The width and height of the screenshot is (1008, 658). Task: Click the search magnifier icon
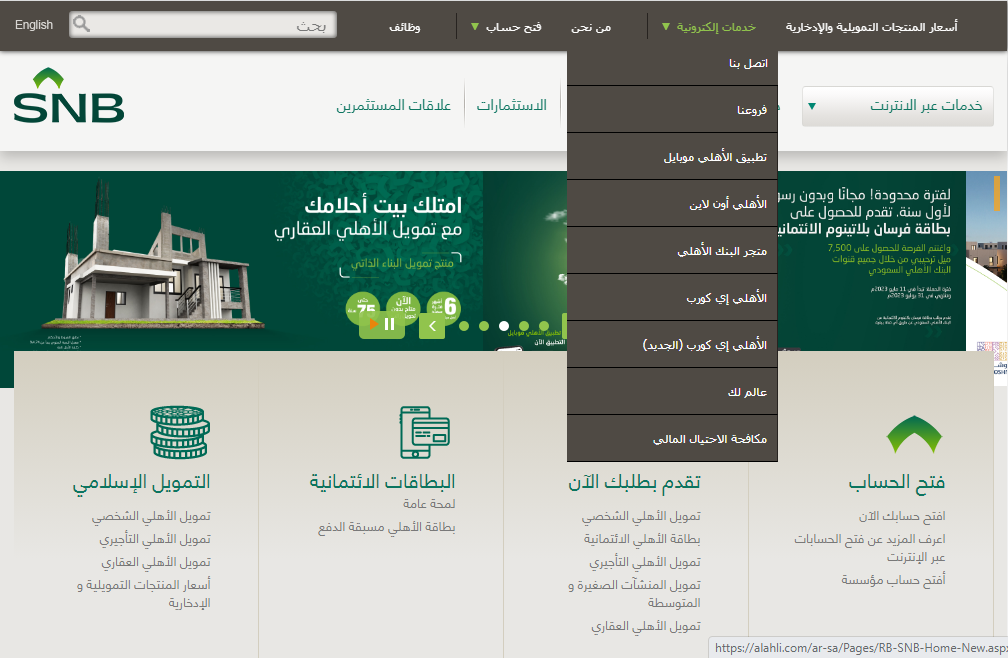[x=82, y=24]
